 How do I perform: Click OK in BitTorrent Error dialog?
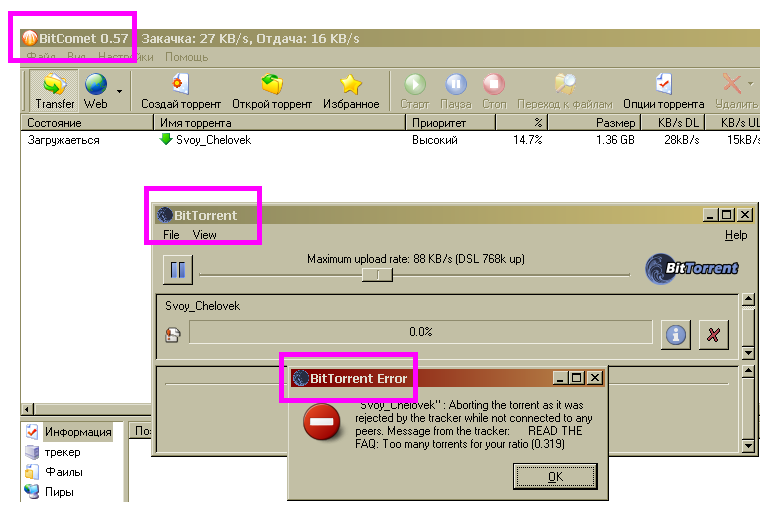[x=555, y=476]
